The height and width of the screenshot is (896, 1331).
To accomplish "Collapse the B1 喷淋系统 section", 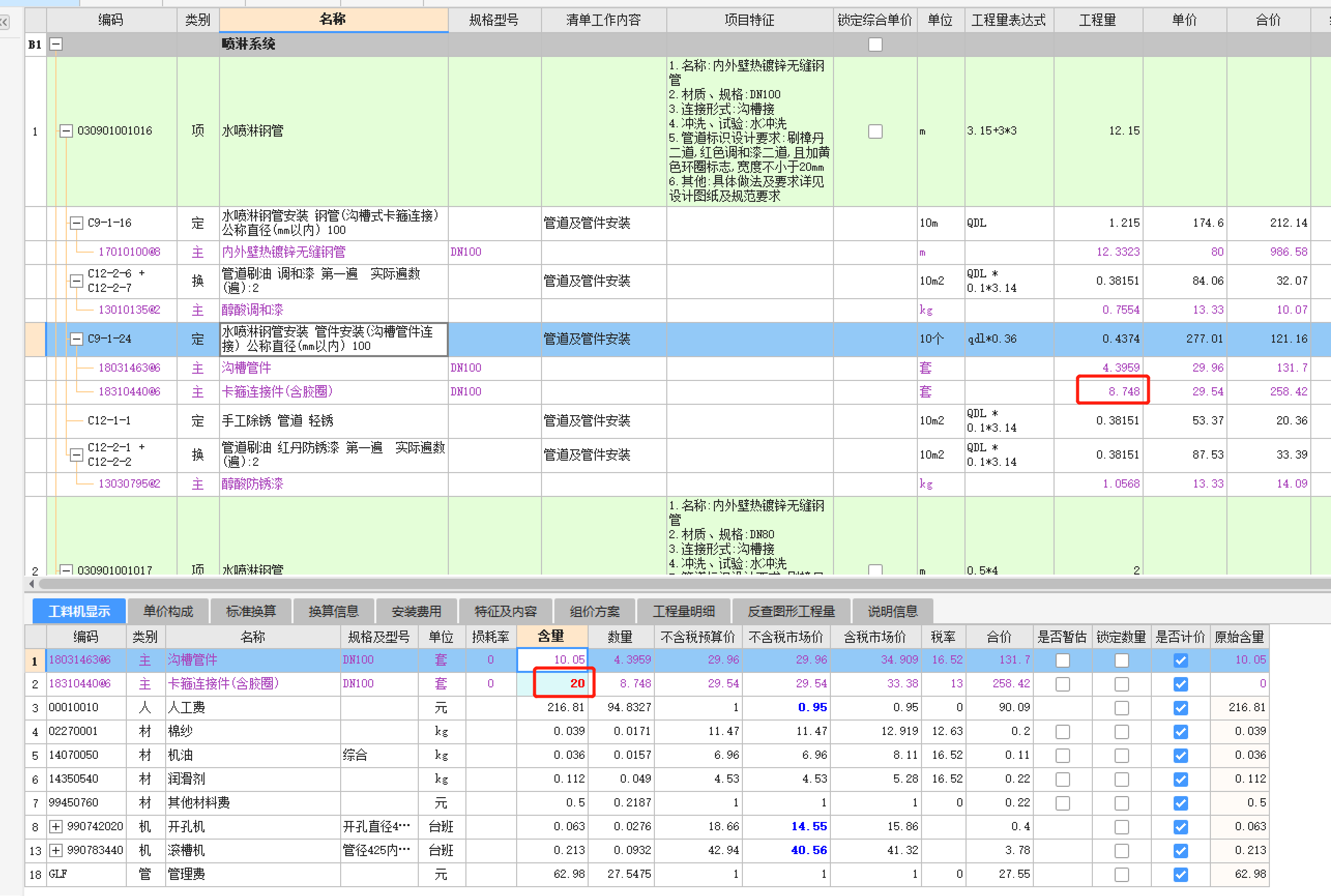I will 56,44.
